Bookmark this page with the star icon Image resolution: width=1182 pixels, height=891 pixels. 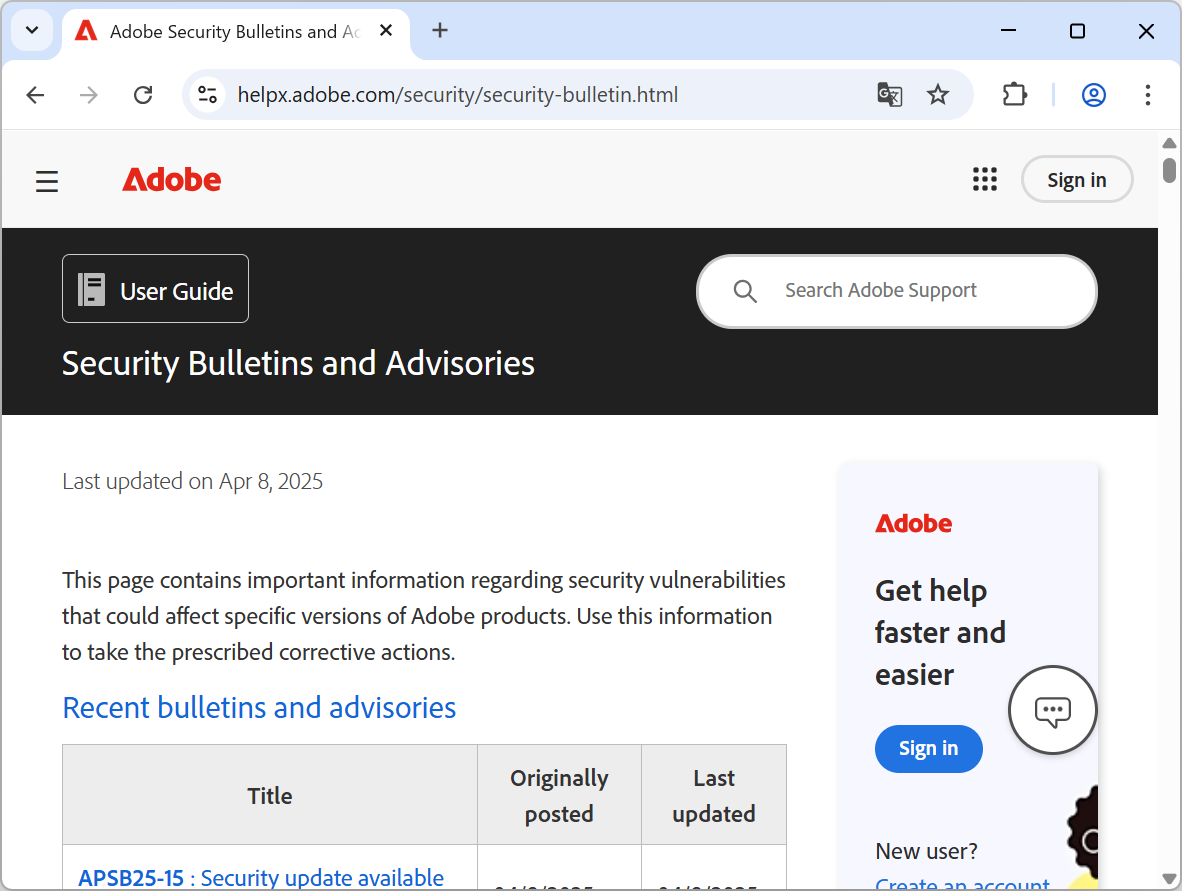938,95
